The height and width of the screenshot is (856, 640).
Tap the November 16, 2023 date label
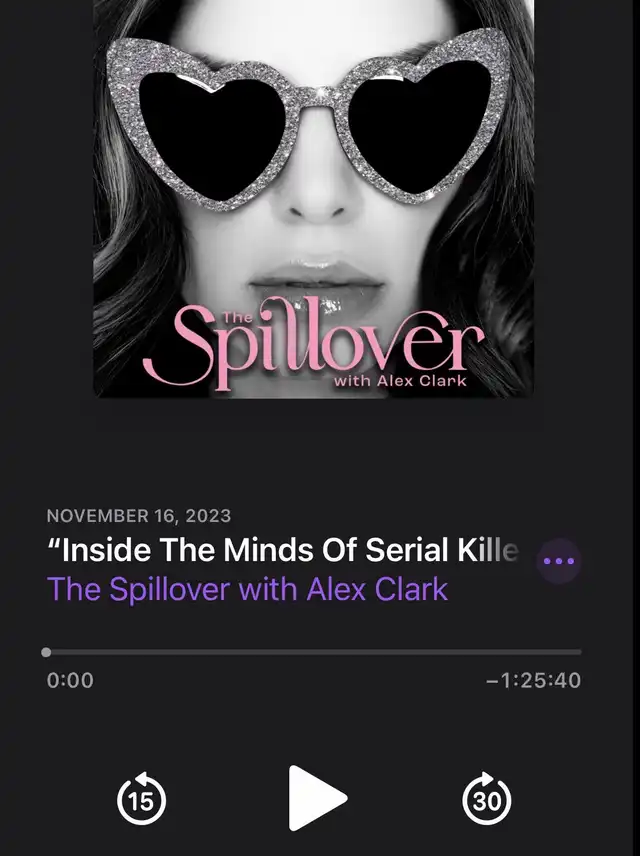click(139, 516)
